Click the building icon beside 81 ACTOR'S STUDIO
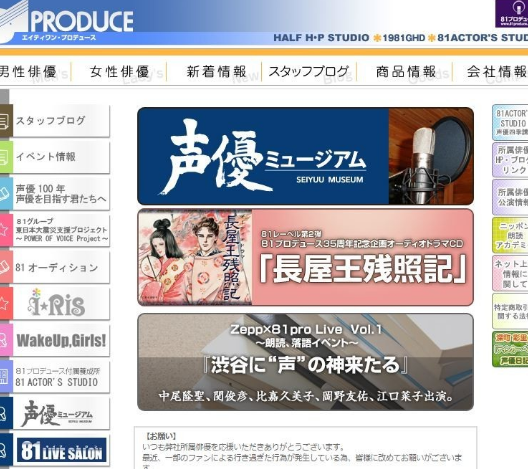Viewport: 528px width, 469px height. click(x=6, y=376)
